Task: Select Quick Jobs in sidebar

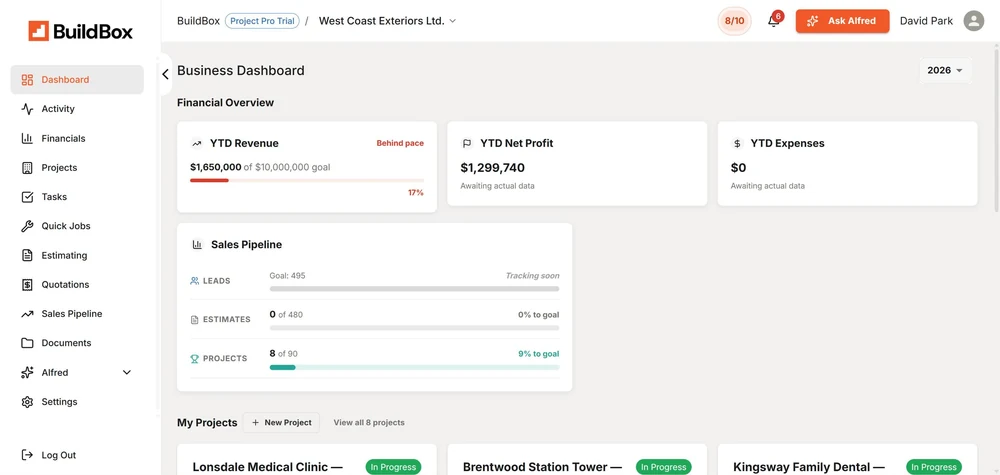Action: tap(77, 226)
